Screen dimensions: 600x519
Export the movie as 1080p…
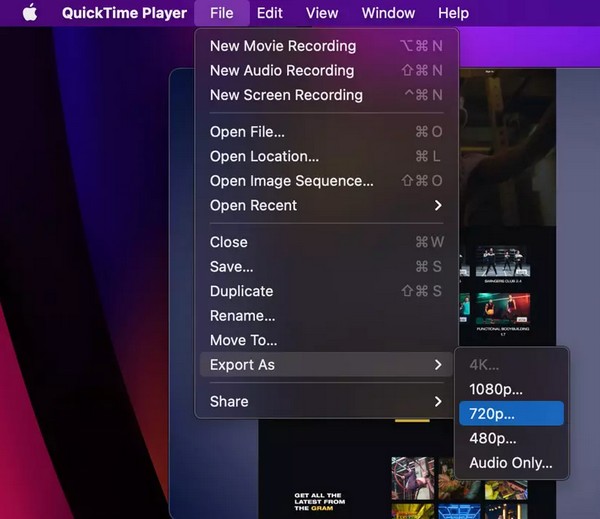click(511, 389)
